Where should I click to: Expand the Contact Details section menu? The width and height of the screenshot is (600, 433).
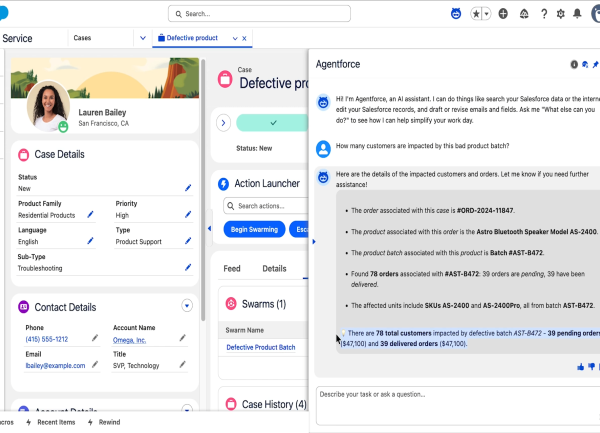[187, 306]
